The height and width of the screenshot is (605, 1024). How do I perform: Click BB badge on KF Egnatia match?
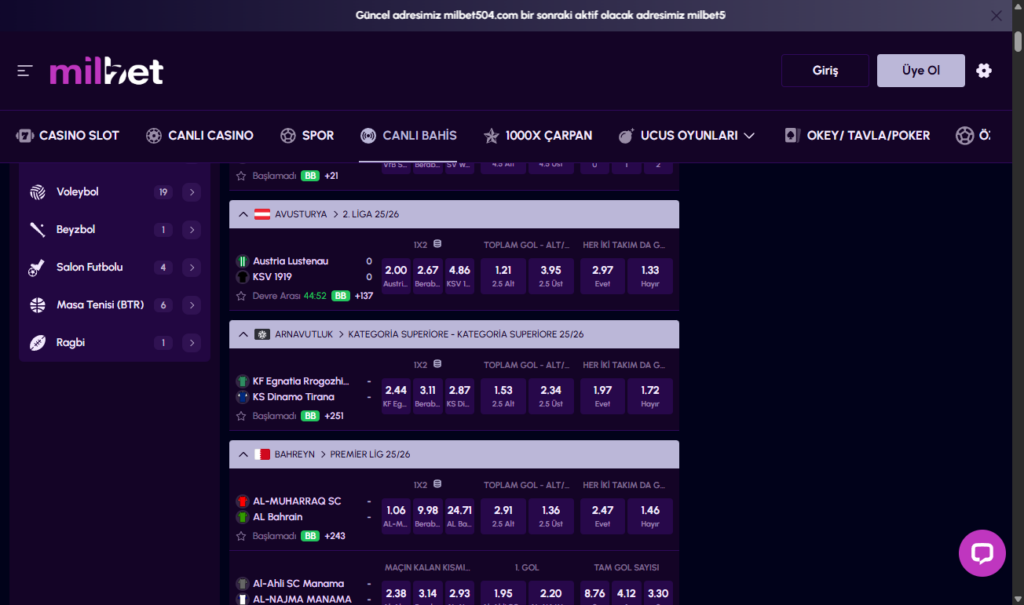[x=310, y=416]
